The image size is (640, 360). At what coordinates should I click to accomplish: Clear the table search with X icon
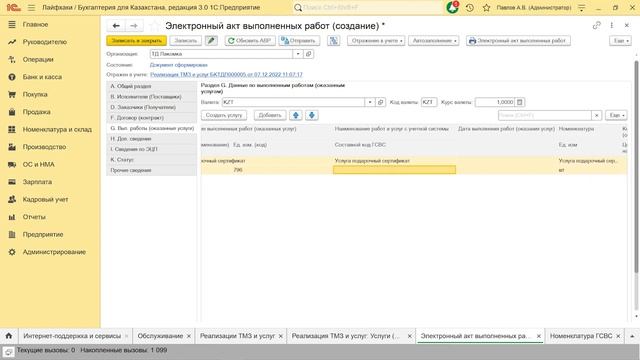[597, 116]
